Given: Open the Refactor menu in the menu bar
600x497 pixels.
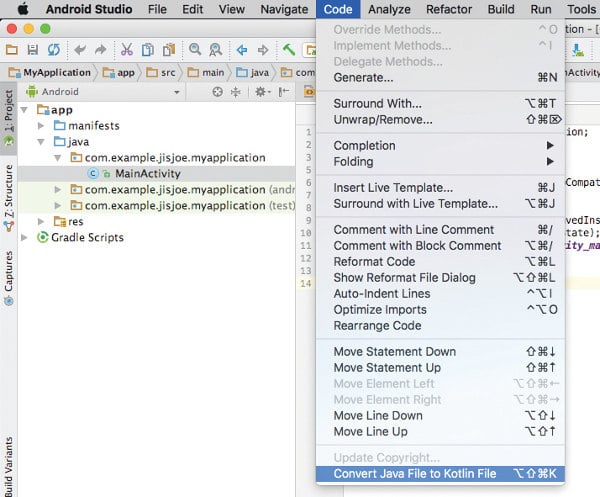Looking at the screenshot, I should (x=449, y=9).
